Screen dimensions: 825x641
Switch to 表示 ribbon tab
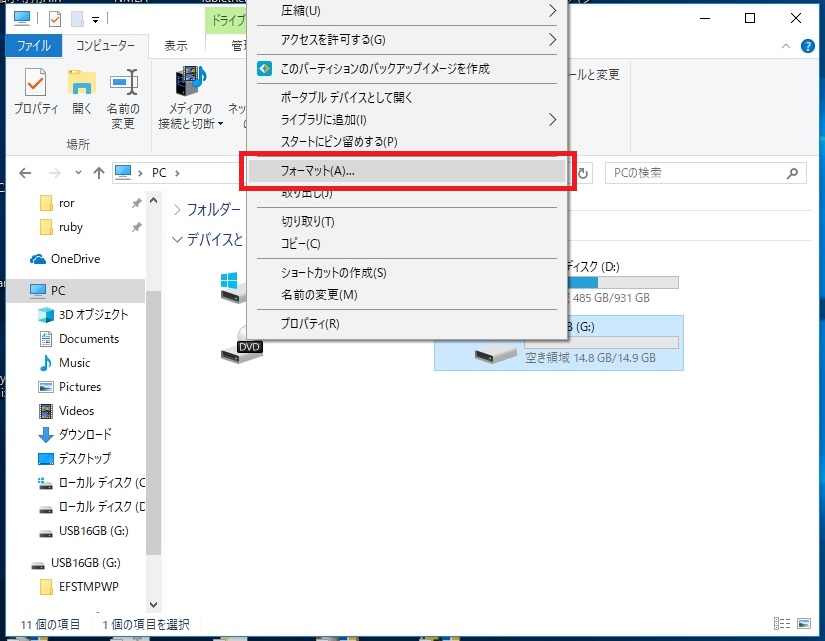(x=175, y=46)
